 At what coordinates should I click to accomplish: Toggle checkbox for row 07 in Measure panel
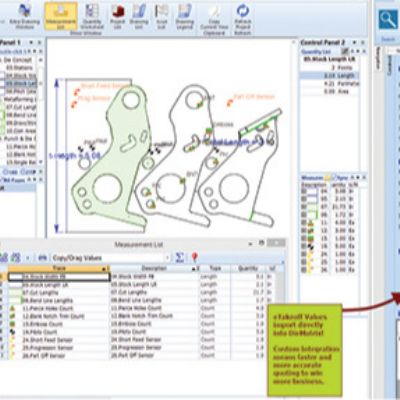tap(304, 207)
